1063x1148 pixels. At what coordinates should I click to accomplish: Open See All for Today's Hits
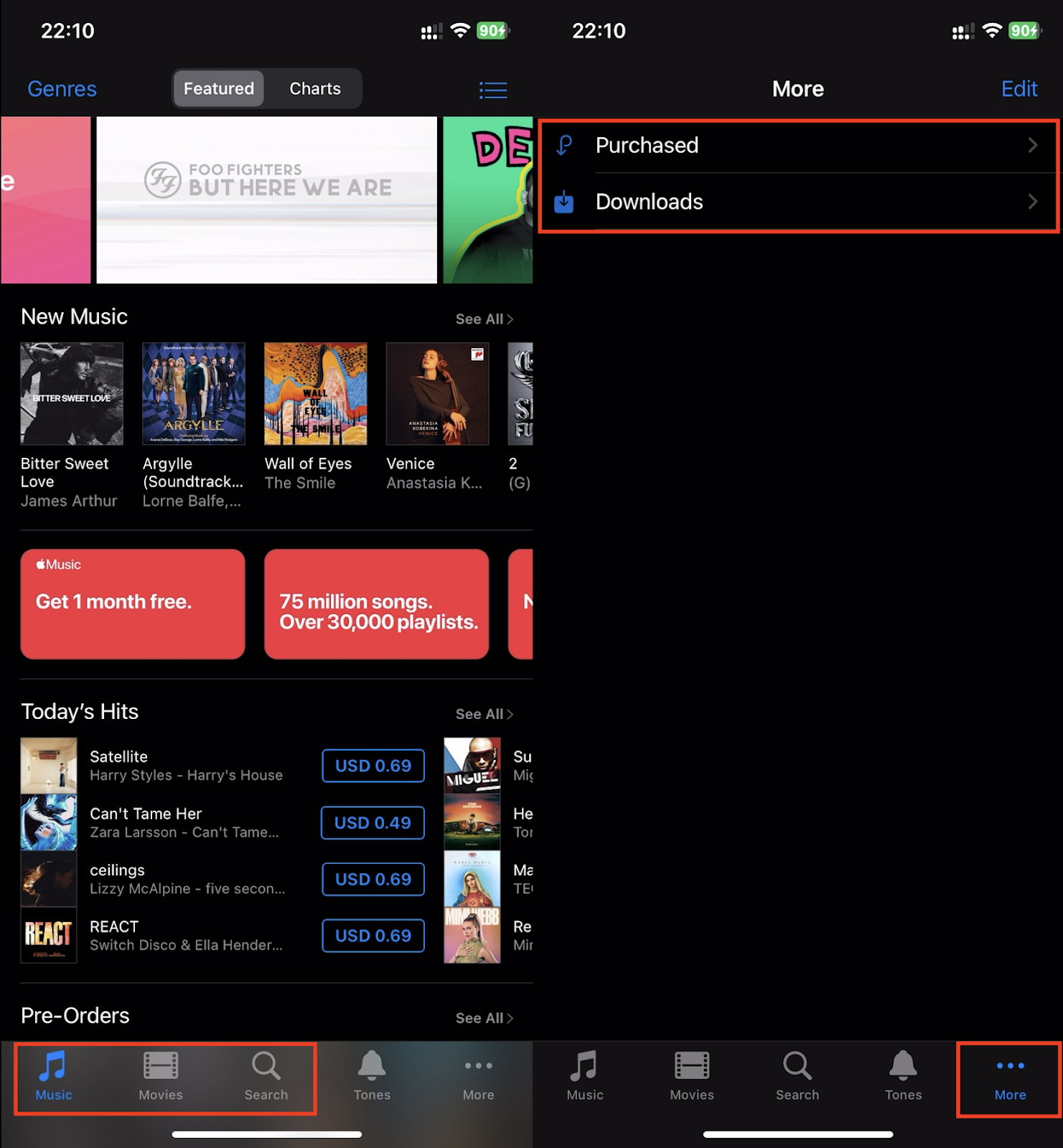pyautogui.click(x=484, y=714)
